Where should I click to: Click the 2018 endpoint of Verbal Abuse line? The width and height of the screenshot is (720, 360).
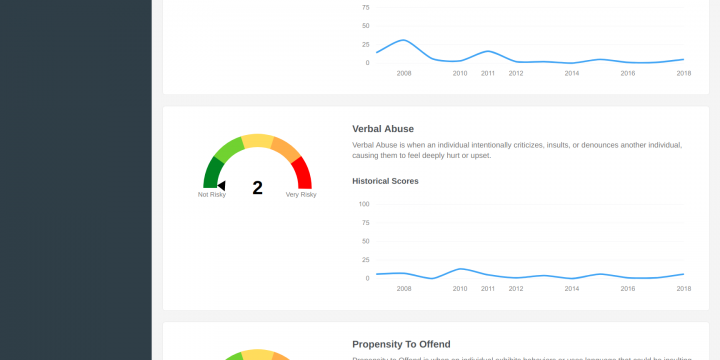click(683, 274)
